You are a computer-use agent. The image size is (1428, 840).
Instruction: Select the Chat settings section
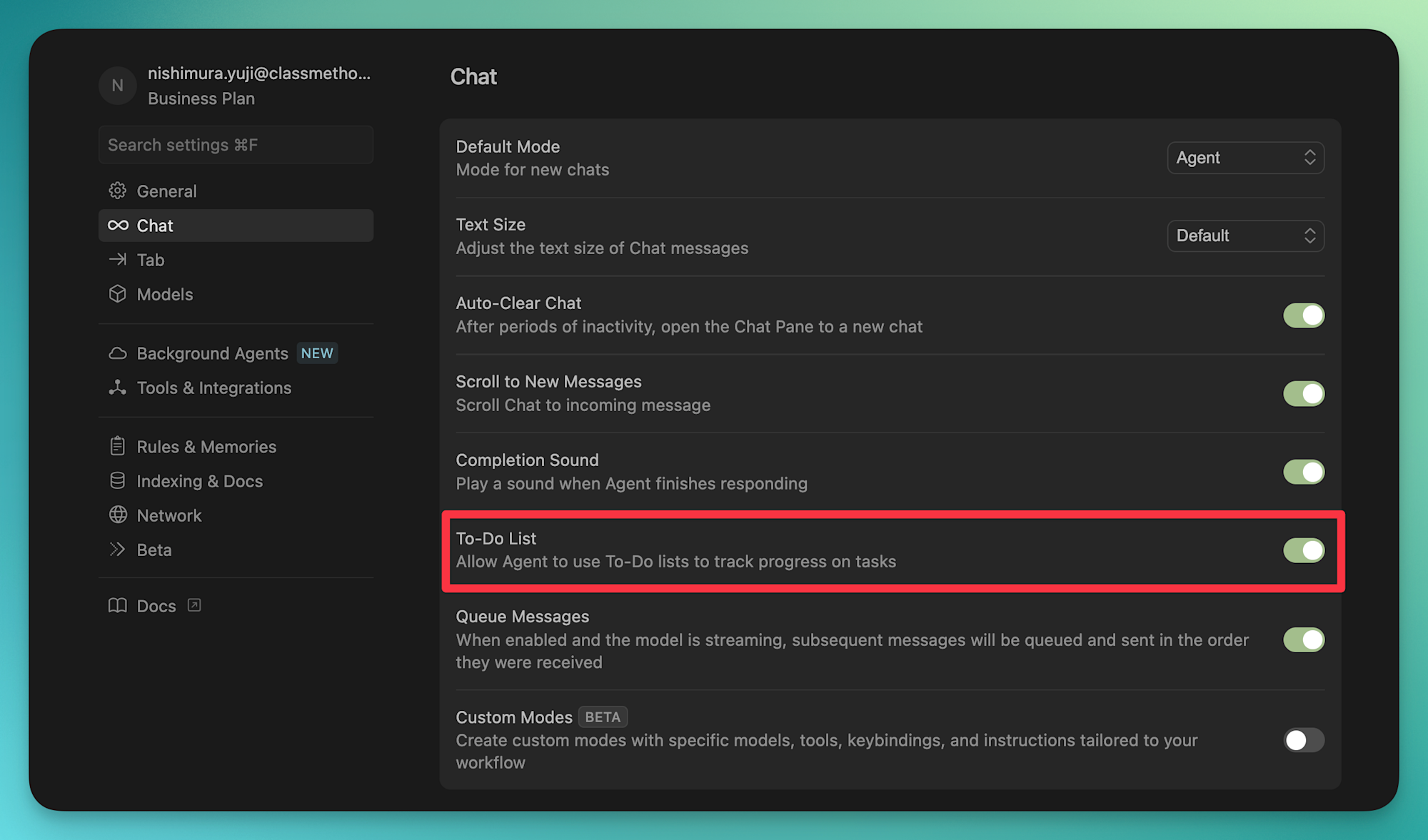pyautogui.click(x=236, y=226)
